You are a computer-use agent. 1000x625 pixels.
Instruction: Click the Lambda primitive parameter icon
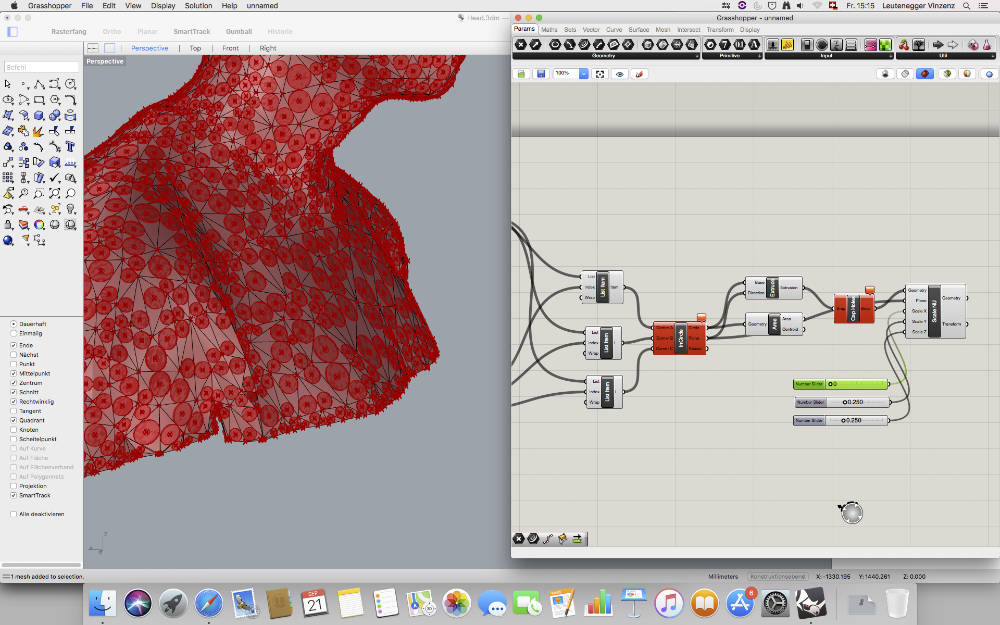click(x=754, y=45)
